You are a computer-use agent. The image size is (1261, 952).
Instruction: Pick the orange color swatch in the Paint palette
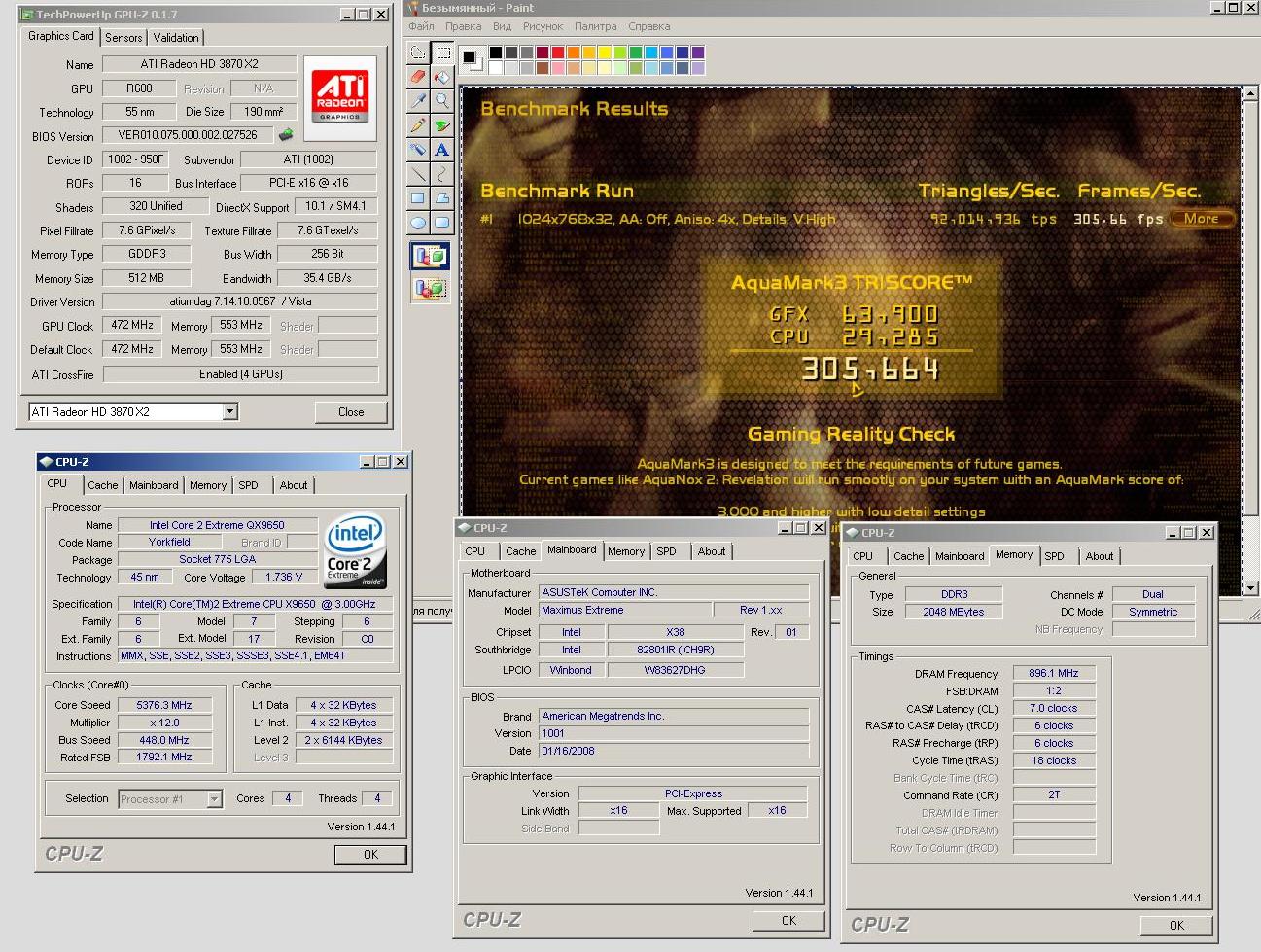click(575, 53)
